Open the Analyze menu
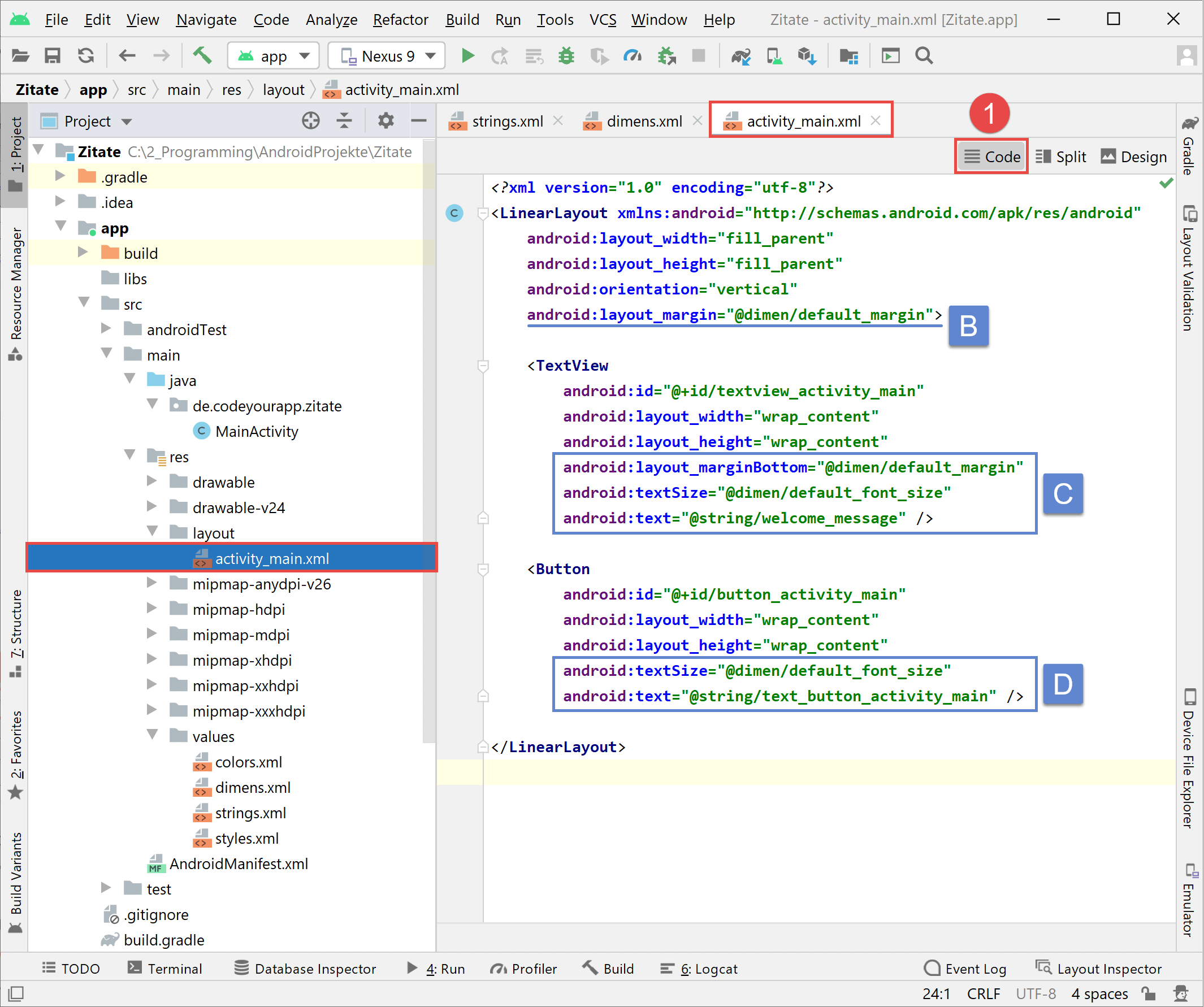Viewport: 1204px width, 1007px height. coord(331,19)
